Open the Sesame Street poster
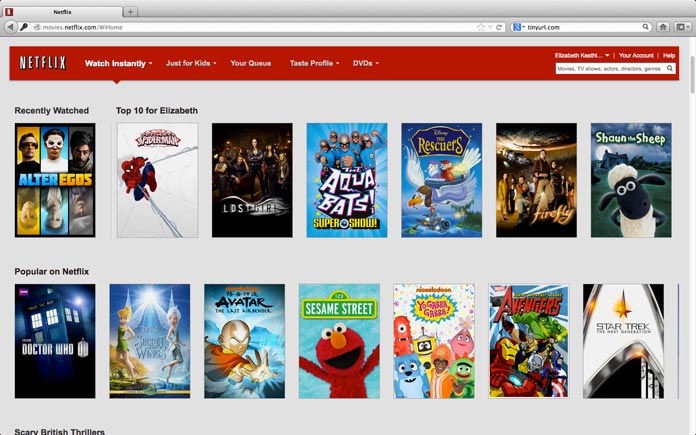Screen dimensions: 696x435 339,341
